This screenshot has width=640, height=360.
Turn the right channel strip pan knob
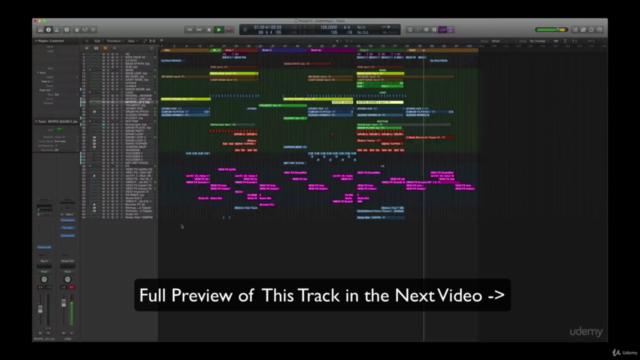coord(67,280)
